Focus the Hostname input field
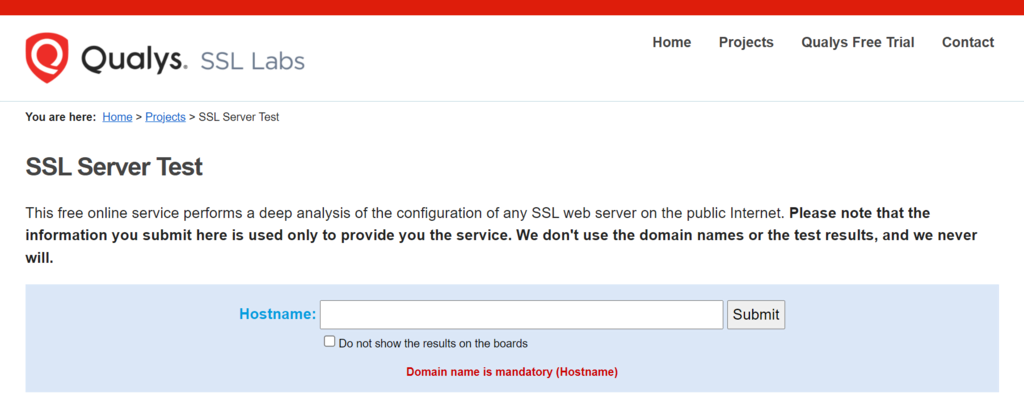 tap(521, 314)
